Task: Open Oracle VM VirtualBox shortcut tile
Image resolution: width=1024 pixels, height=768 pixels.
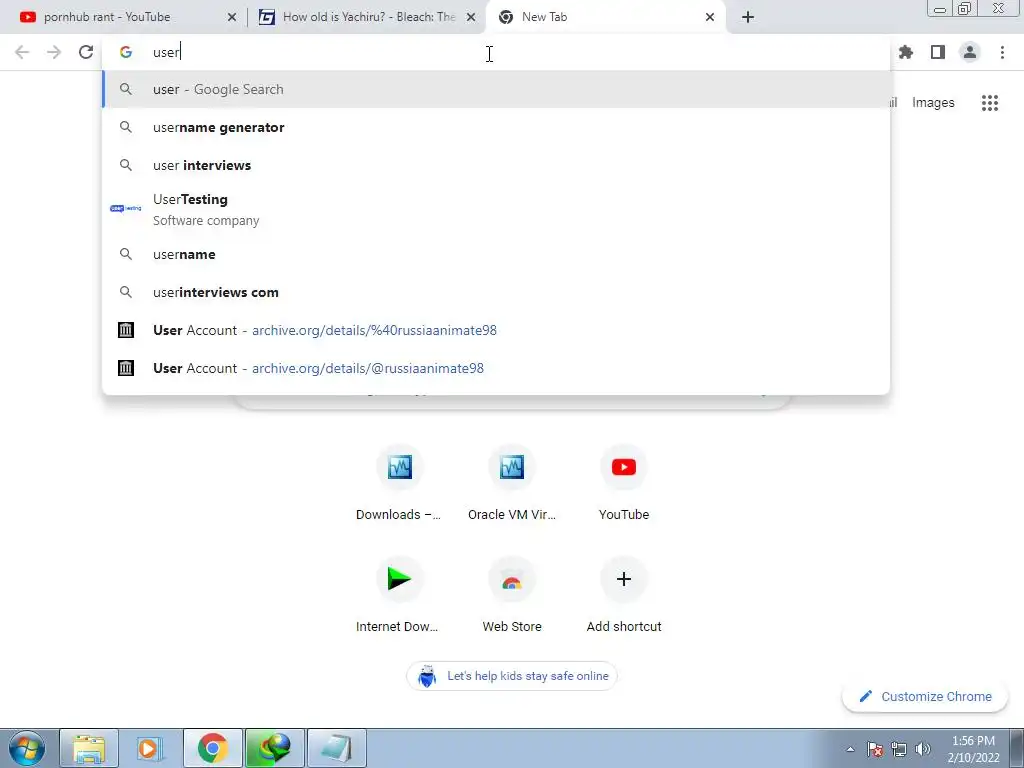Action: pyautogui.click(x=511, y=483)
